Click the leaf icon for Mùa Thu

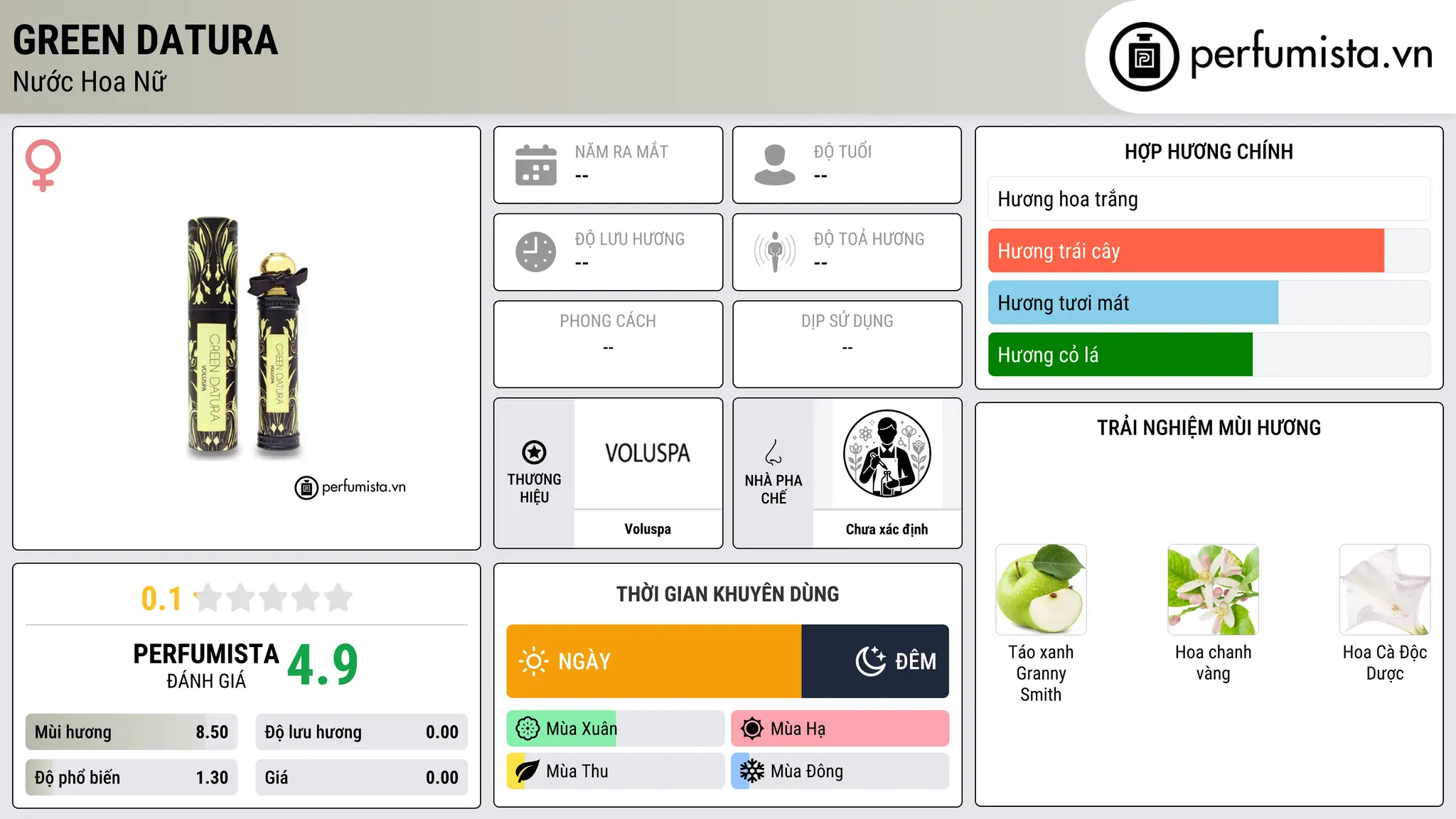tap(528, 771)
